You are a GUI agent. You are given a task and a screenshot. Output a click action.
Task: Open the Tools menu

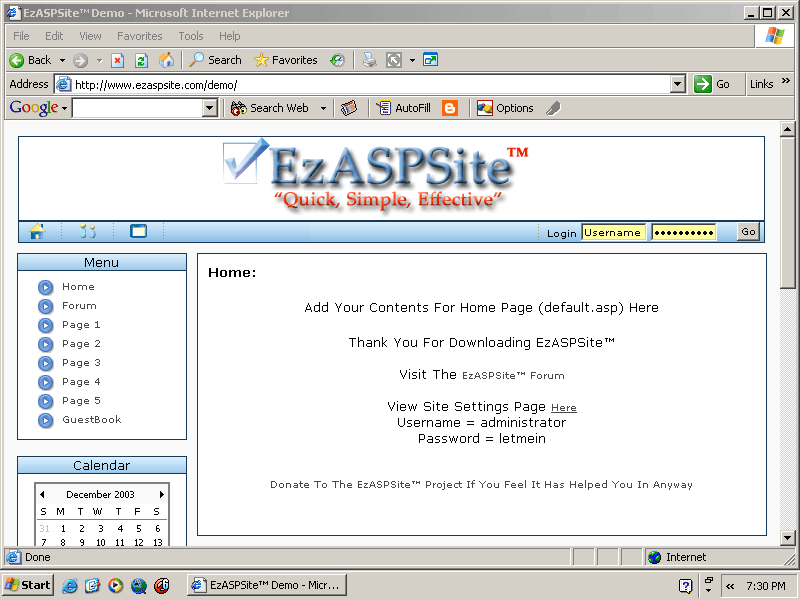[191, 36]
